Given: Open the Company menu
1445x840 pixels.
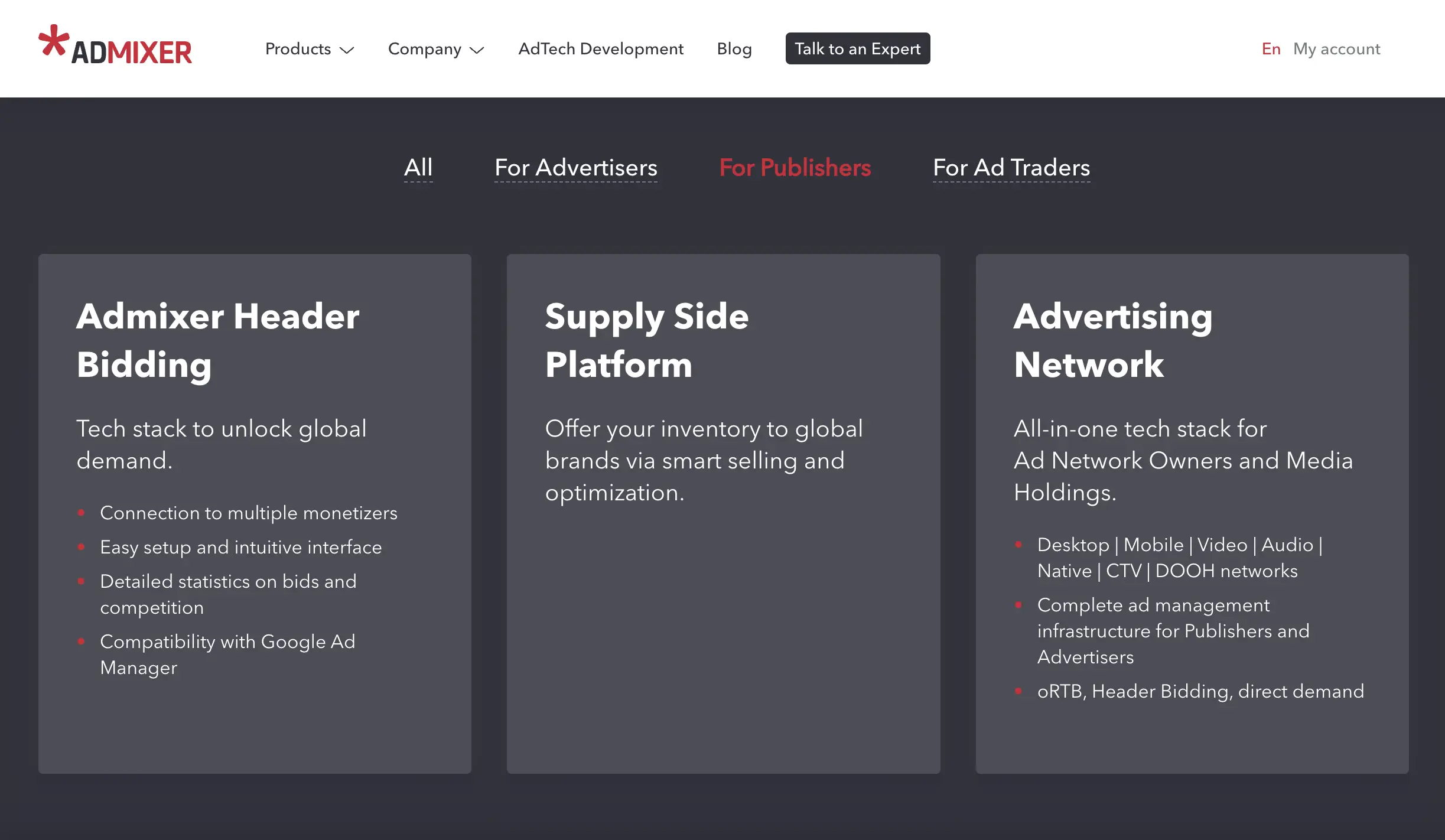Looking at the screenshot, I should click(x=424, y=49).
